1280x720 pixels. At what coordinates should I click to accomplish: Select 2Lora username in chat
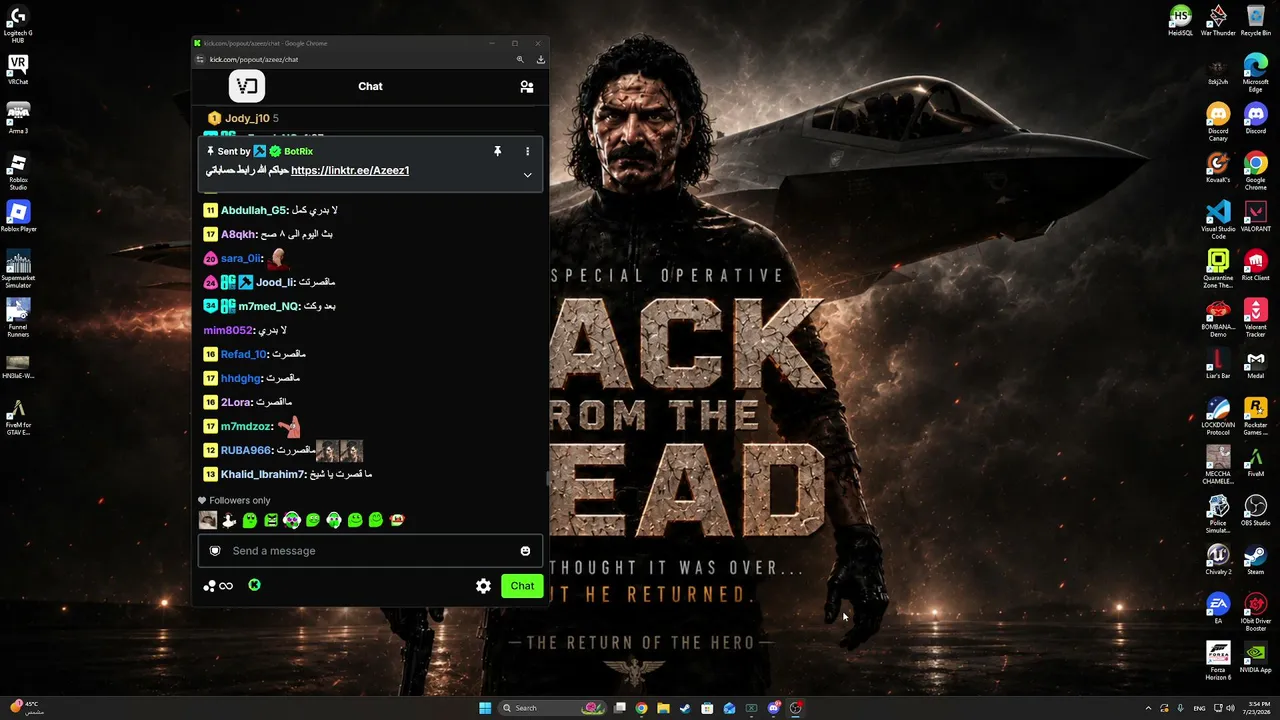point(236,402)
